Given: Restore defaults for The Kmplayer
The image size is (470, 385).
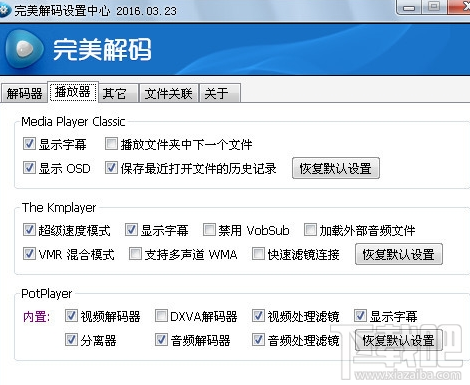Looking at the screenshot, I should [x=399, y=254].
